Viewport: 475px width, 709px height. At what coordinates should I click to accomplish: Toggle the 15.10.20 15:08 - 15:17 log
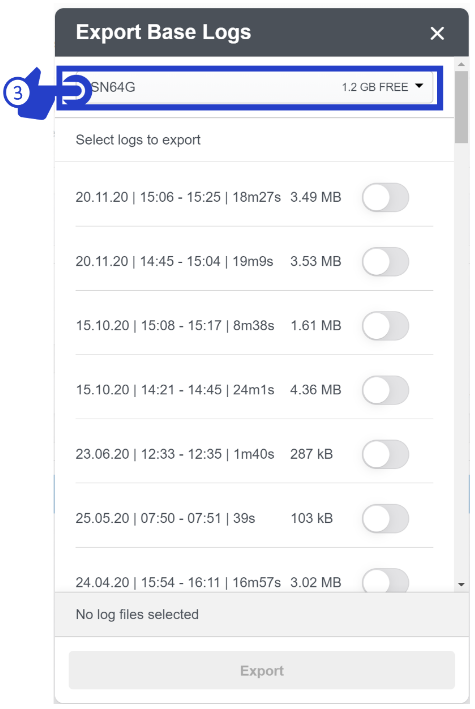click(x=385, y=326)
